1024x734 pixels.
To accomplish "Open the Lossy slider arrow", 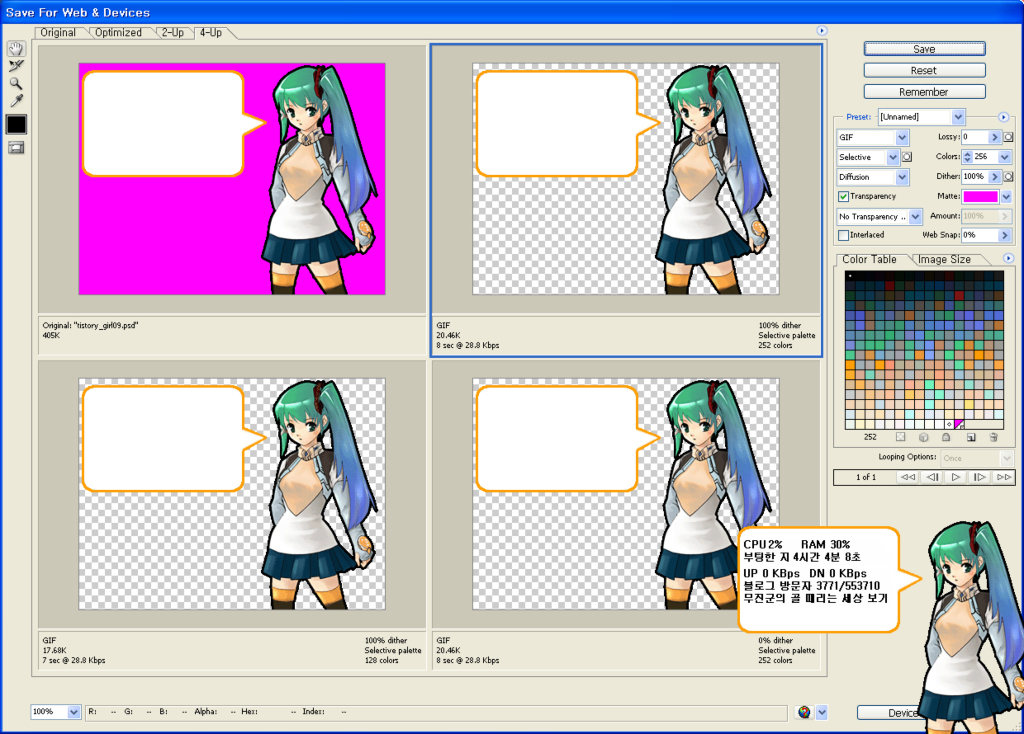I will tap(994, 137).
